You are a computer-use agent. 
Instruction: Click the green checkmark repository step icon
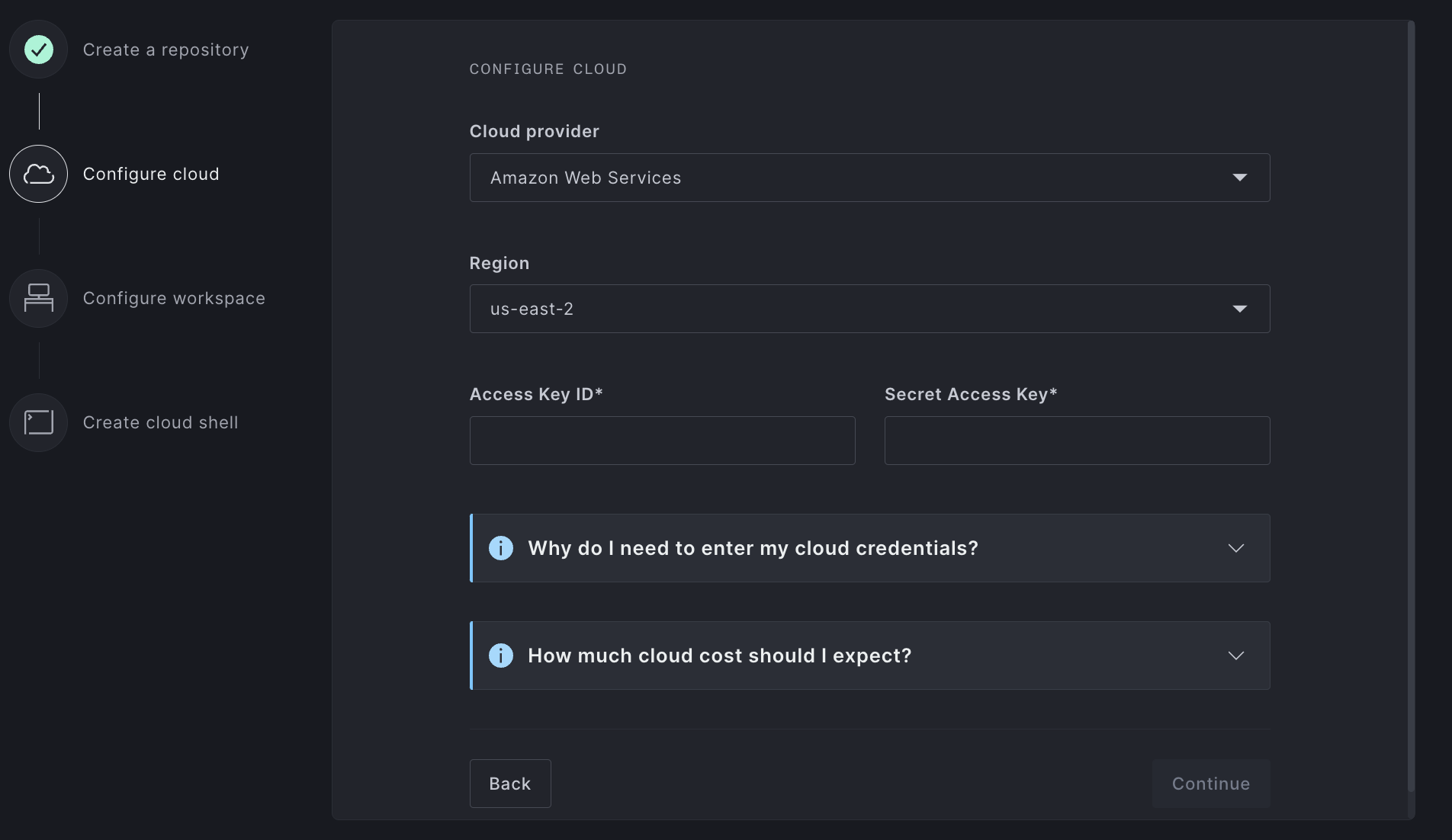tap(39, 50)
